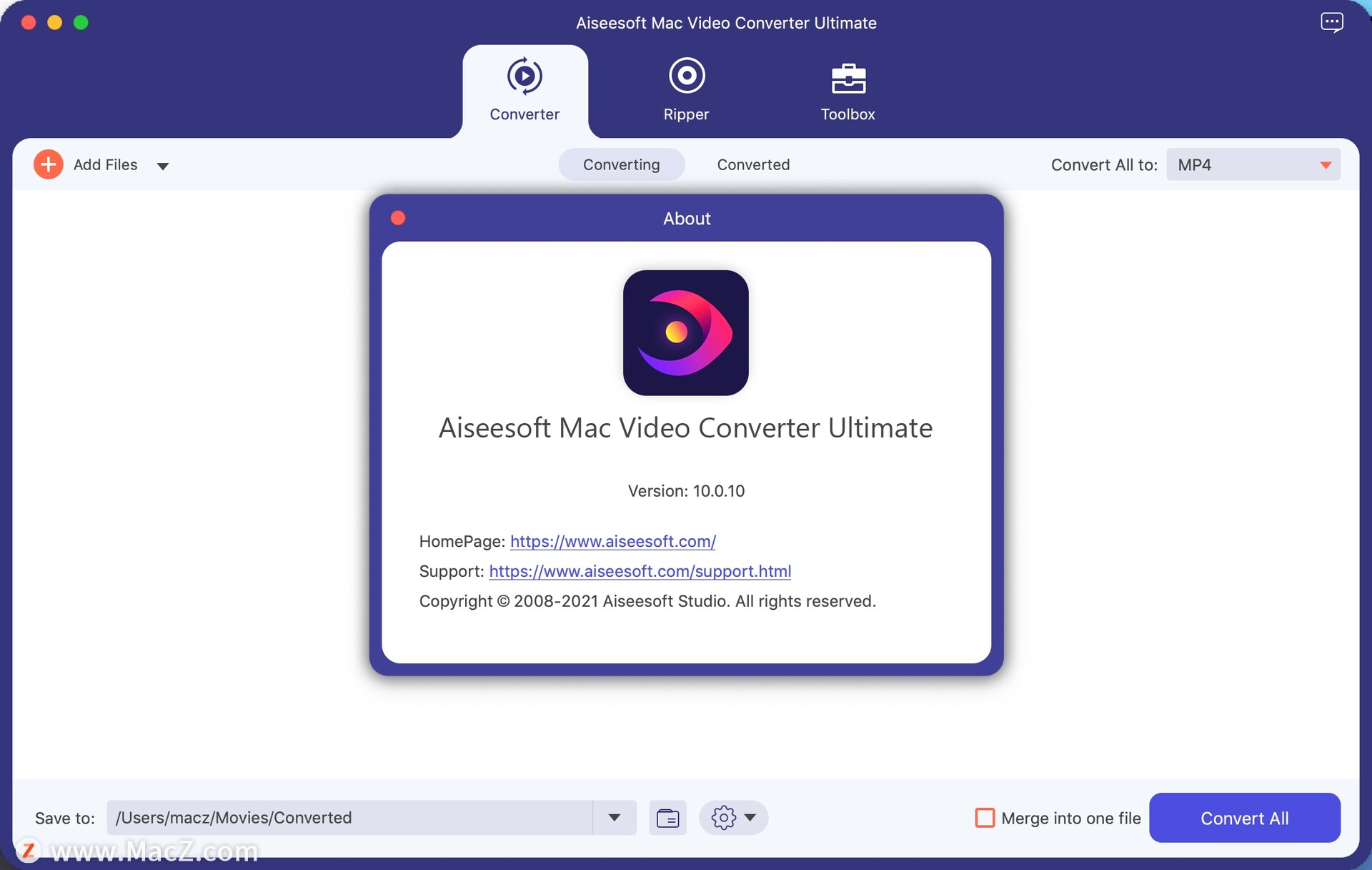Screen dimensions: 1372x870
Task: Open the Ripper tab
Action: [x=686, y=91]
